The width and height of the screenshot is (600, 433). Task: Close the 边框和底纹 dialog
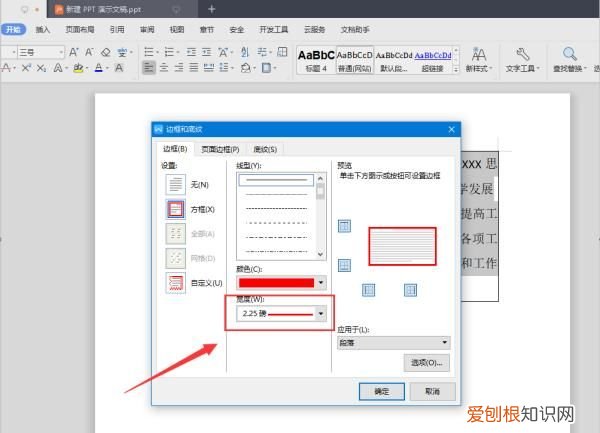(x=452, y=129)
